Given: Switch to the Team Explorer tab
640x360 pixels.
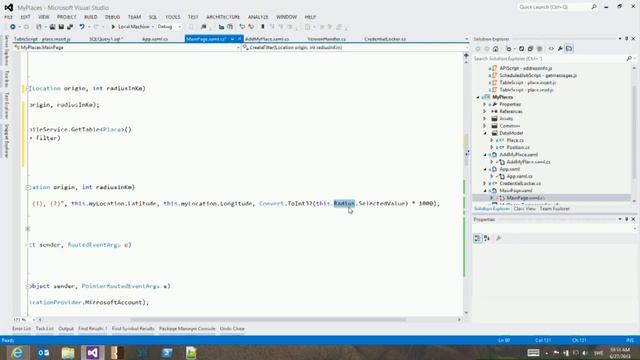Looking at the screenshot, I should (554, 209).
